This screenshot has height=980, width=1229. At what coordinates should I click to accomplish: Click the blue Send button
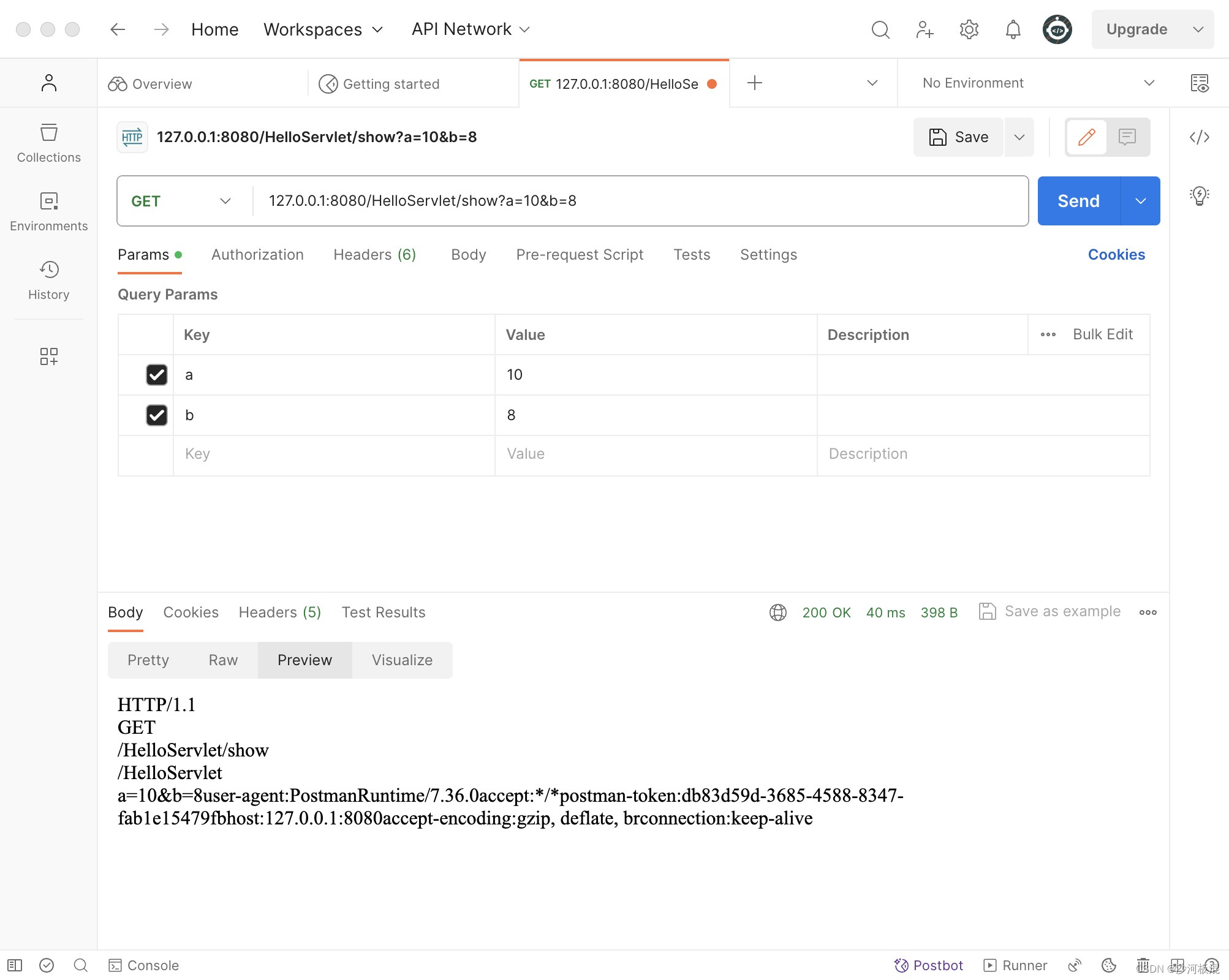click(x=1078, y=201)
